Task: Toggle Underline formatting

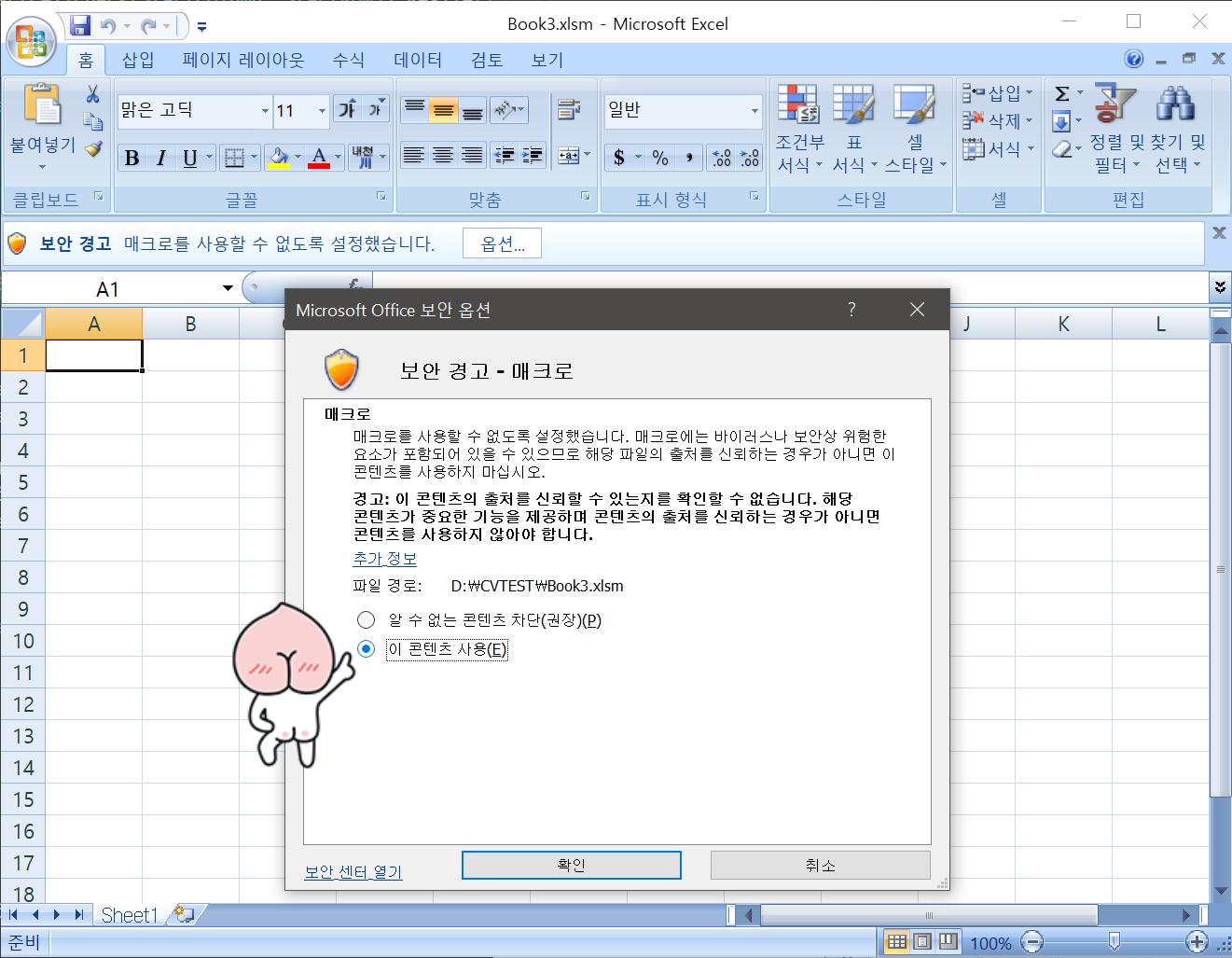Action: click(x=189, y=158)
